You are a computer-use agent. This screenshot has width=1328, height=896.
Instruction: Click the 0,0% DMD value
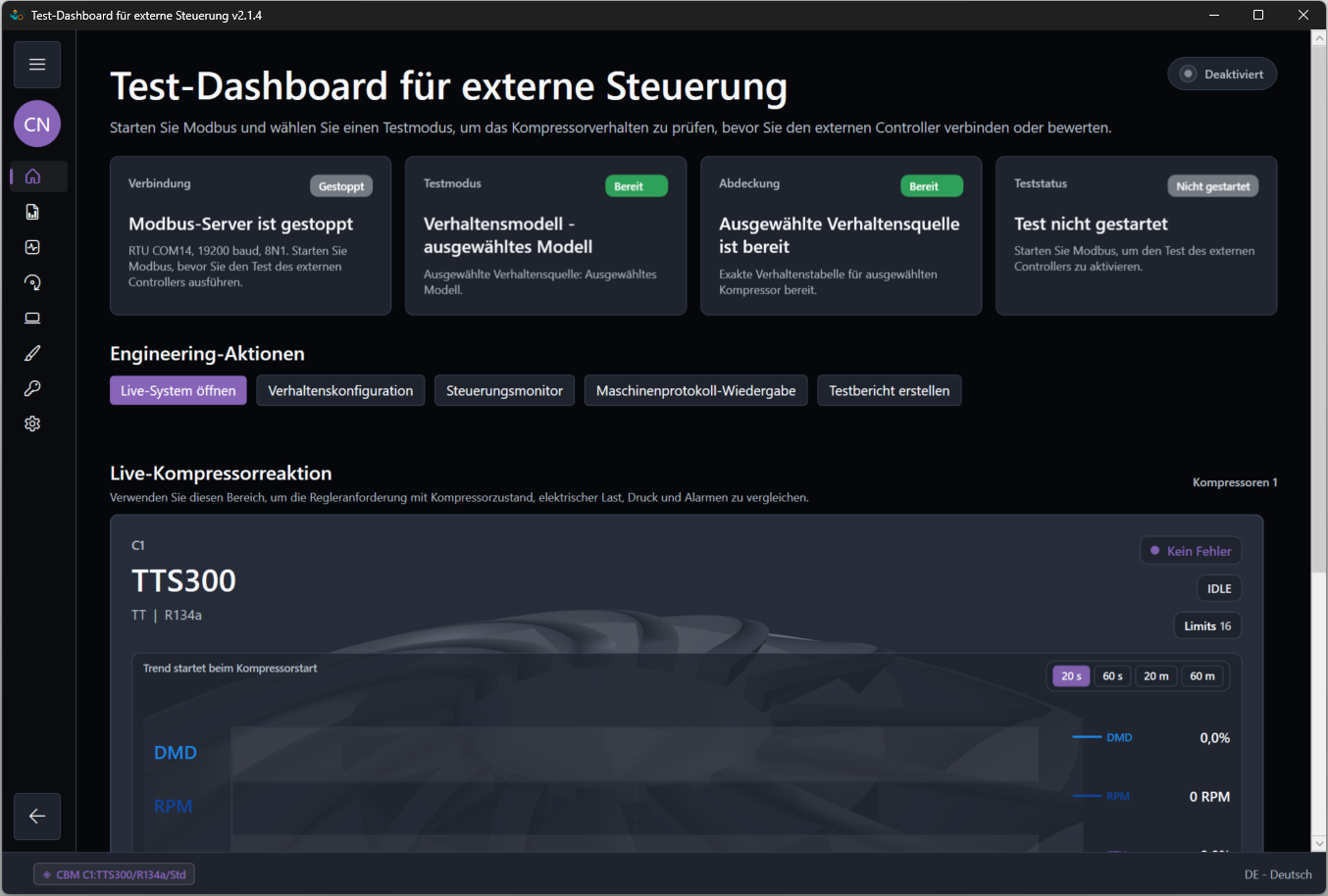[1214, 738]
